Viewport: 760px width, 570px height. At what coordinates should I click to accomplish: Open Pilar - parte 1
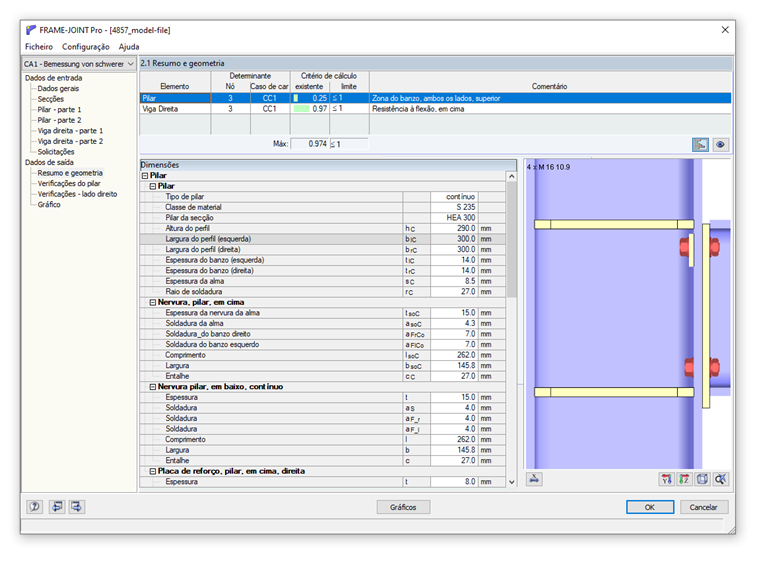point(59,110)
